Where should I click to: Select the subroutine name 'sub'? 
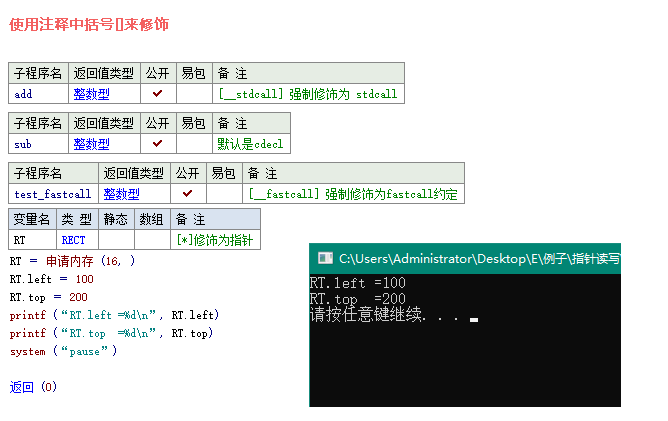click(23, 144)
